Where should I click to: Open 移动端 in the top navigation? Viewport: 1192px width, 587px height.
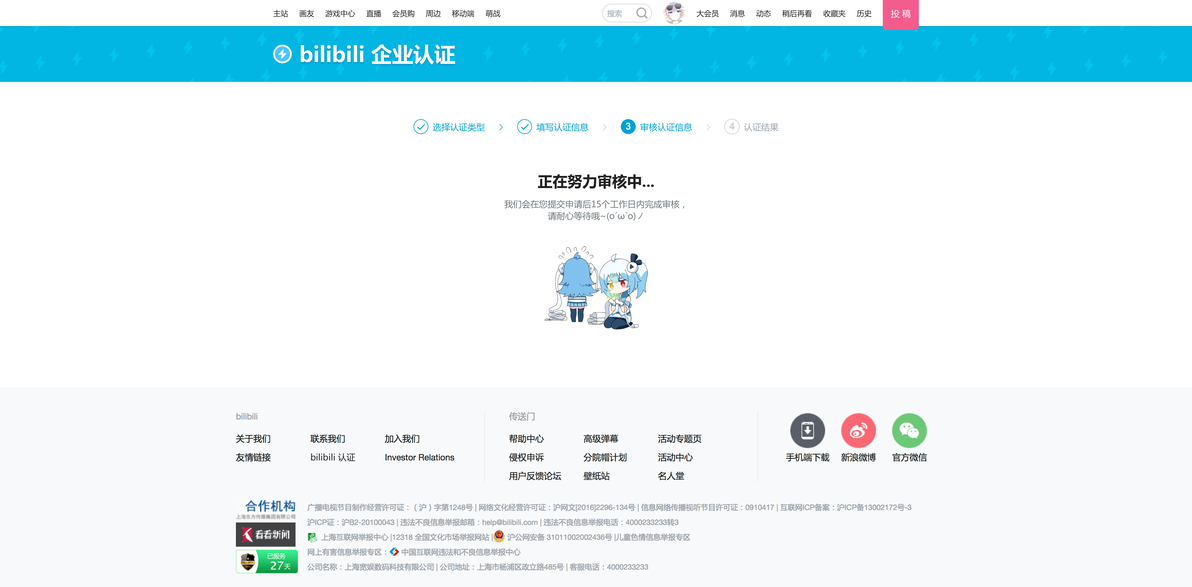[463, 14]
